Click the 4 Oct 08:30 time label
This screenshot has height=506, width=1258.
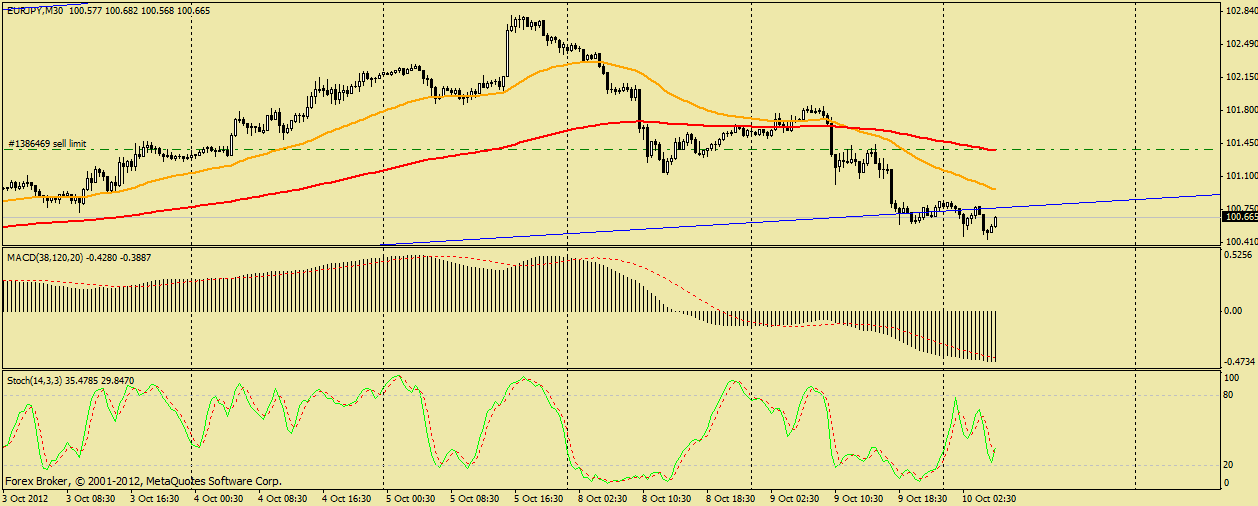[x=282, y=497]
